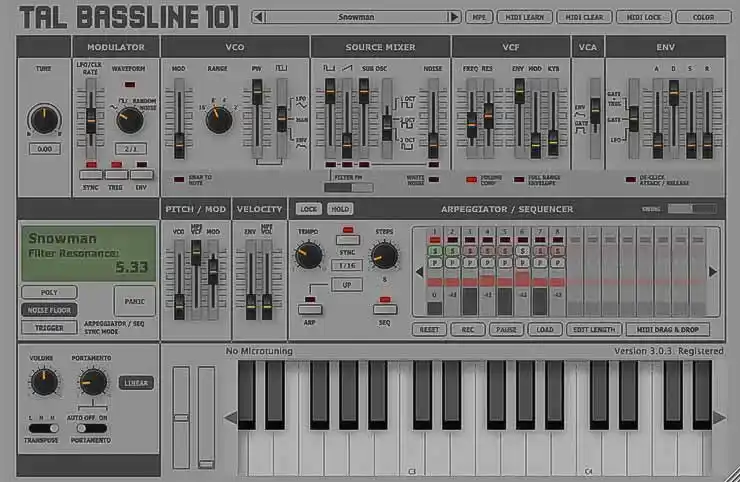Click the SWING slider

click(x=692, y=209)
